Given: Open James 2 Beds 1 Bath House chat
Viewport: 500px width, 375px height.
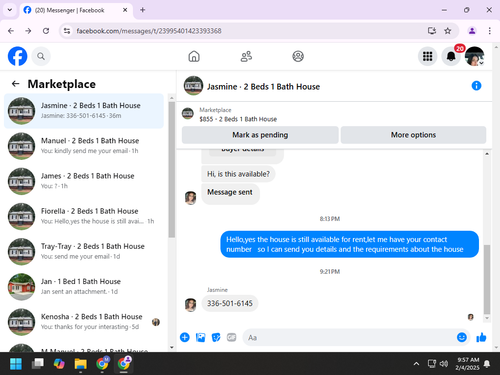Looking at the screenshot, I should coord(84,181).
